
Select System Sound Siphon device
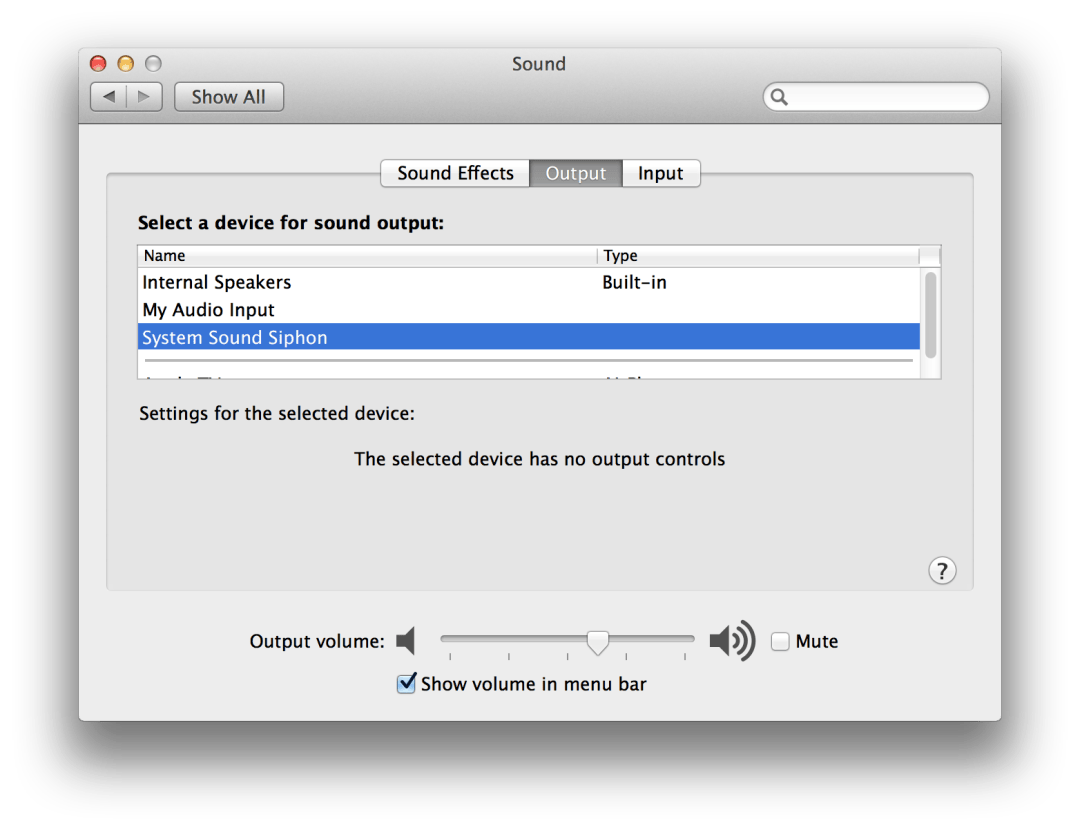click(x=528, y=338)
